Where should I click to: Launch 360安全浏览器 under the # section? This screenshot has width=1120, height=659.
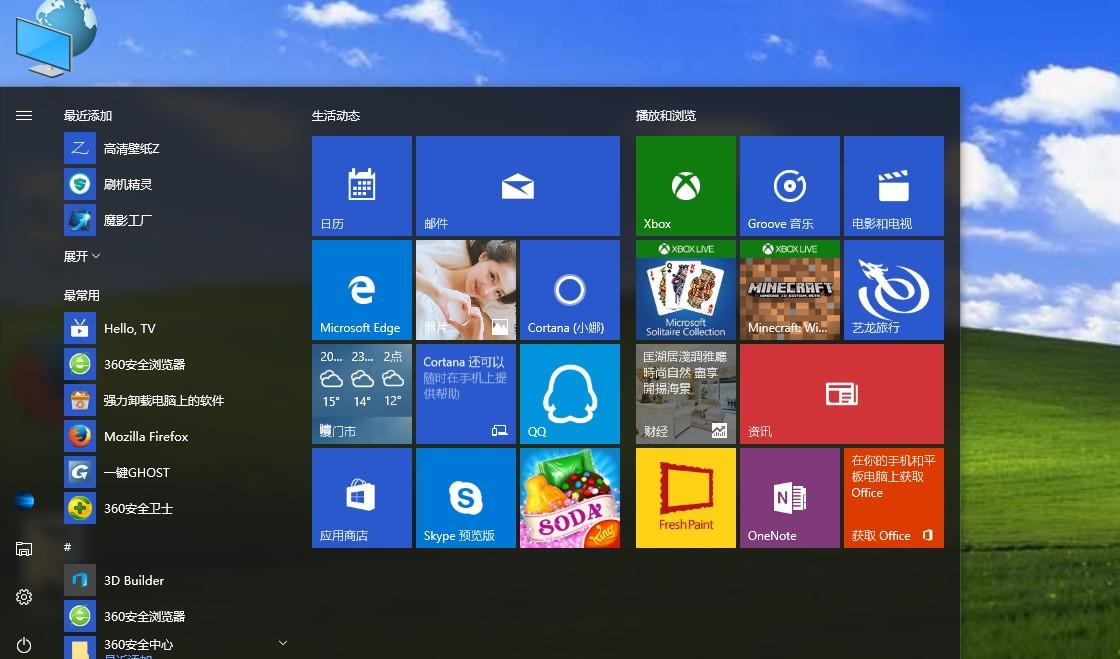click(175, 616)
